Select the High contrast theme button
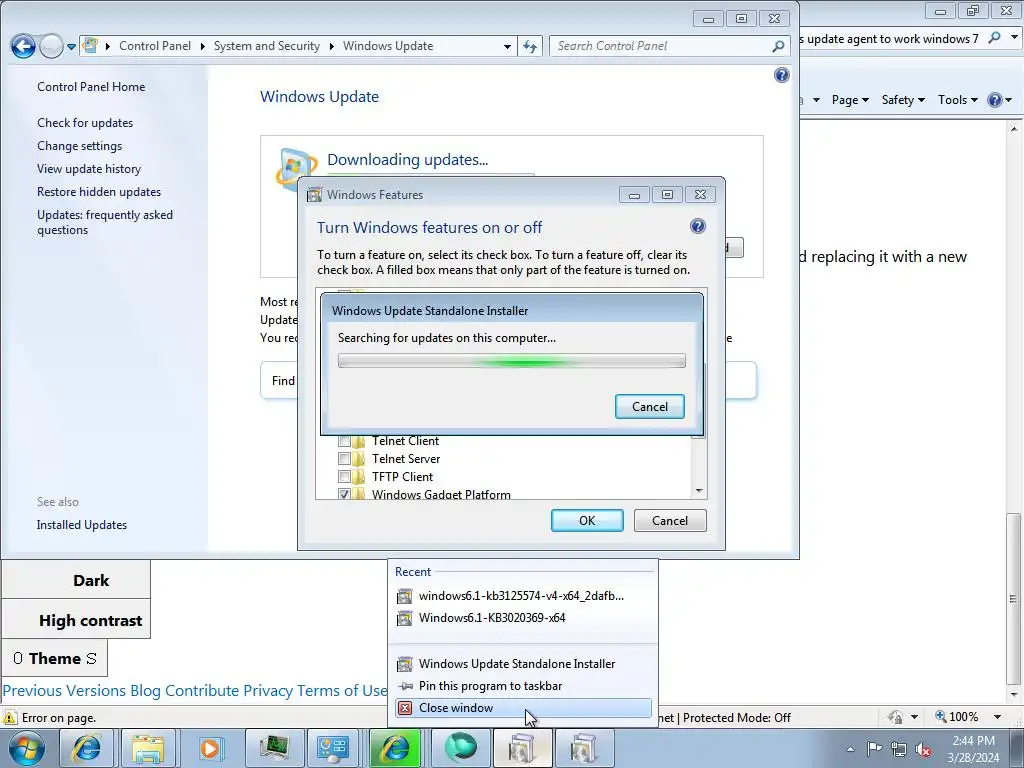The height and width of the screenshot is (768, 1024). point(76,620)
